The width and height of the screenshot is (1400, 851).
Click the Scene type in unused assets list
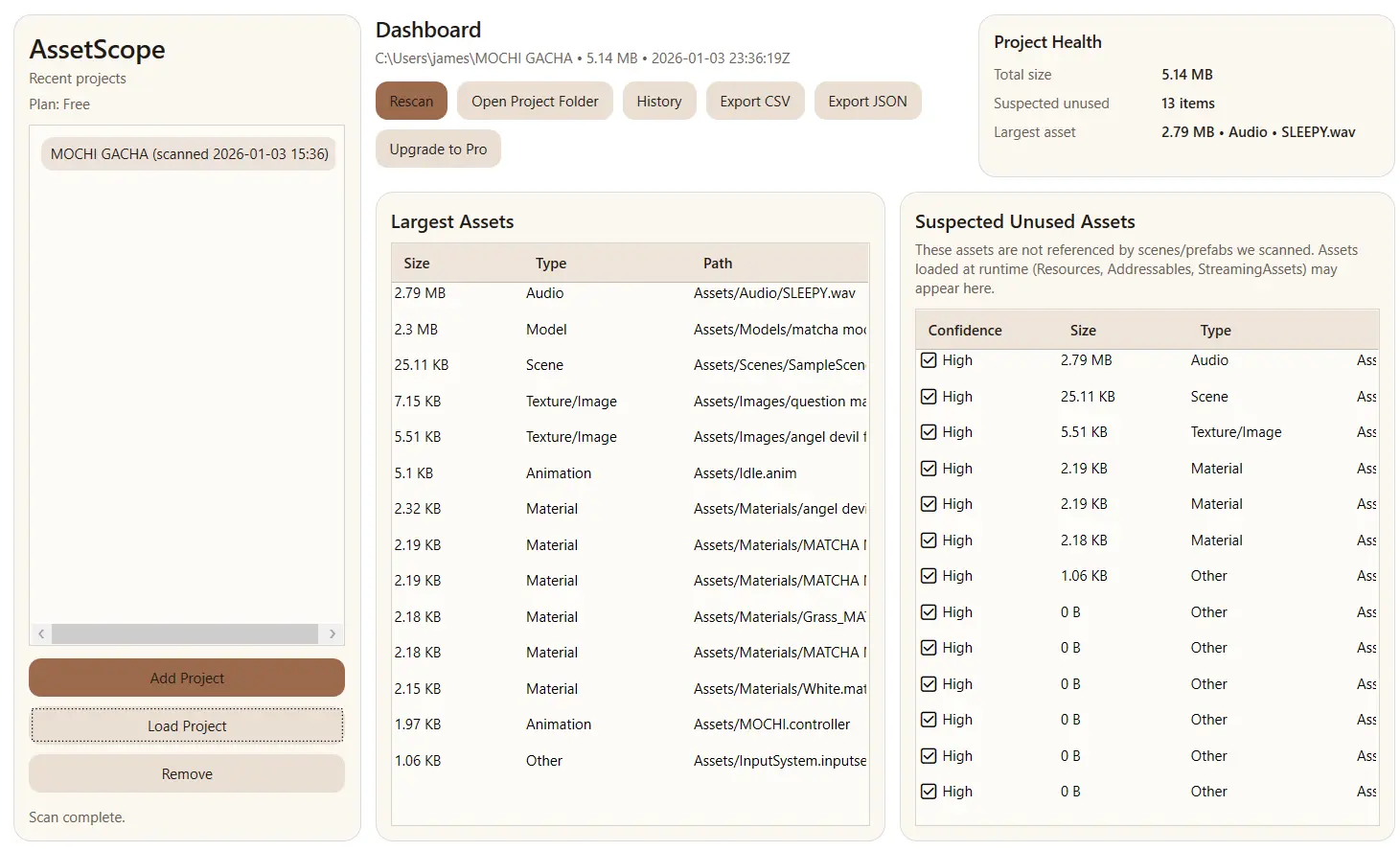pos(1209,397)
